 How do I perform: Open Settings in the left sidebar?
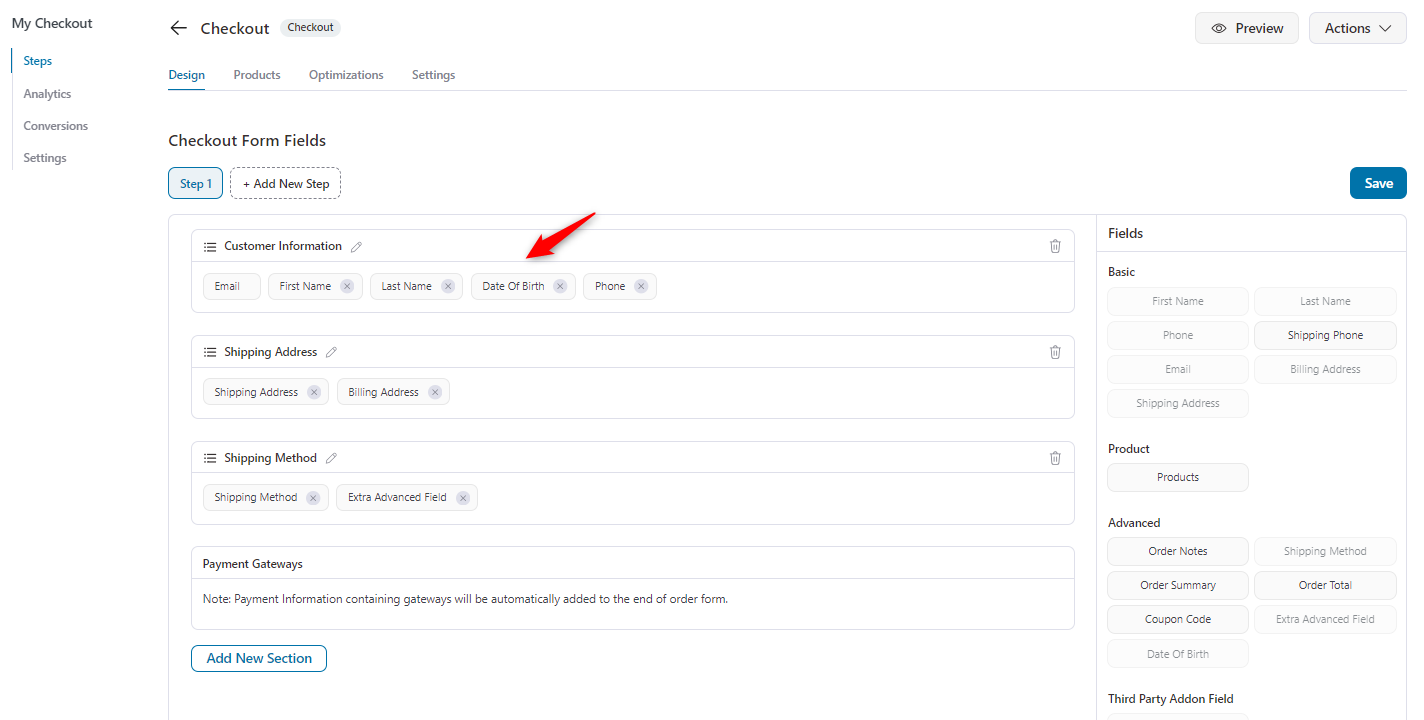click(x=45, y=158)
